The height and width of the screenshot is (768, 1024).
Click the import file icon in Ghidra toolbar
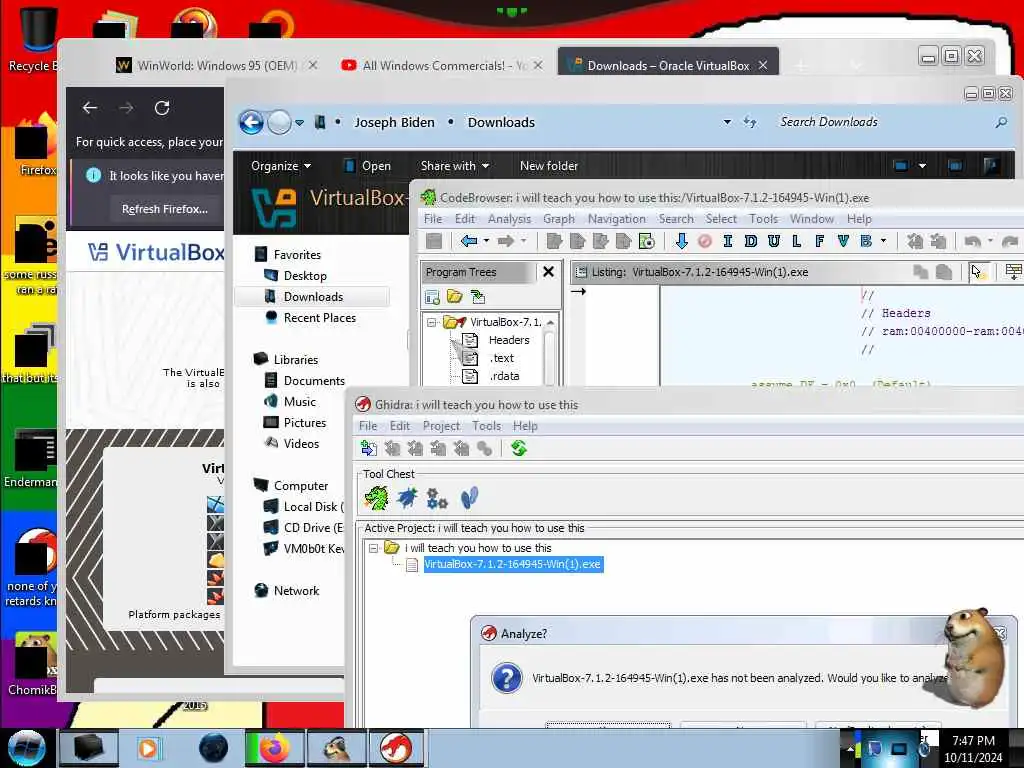coord(368,448)
